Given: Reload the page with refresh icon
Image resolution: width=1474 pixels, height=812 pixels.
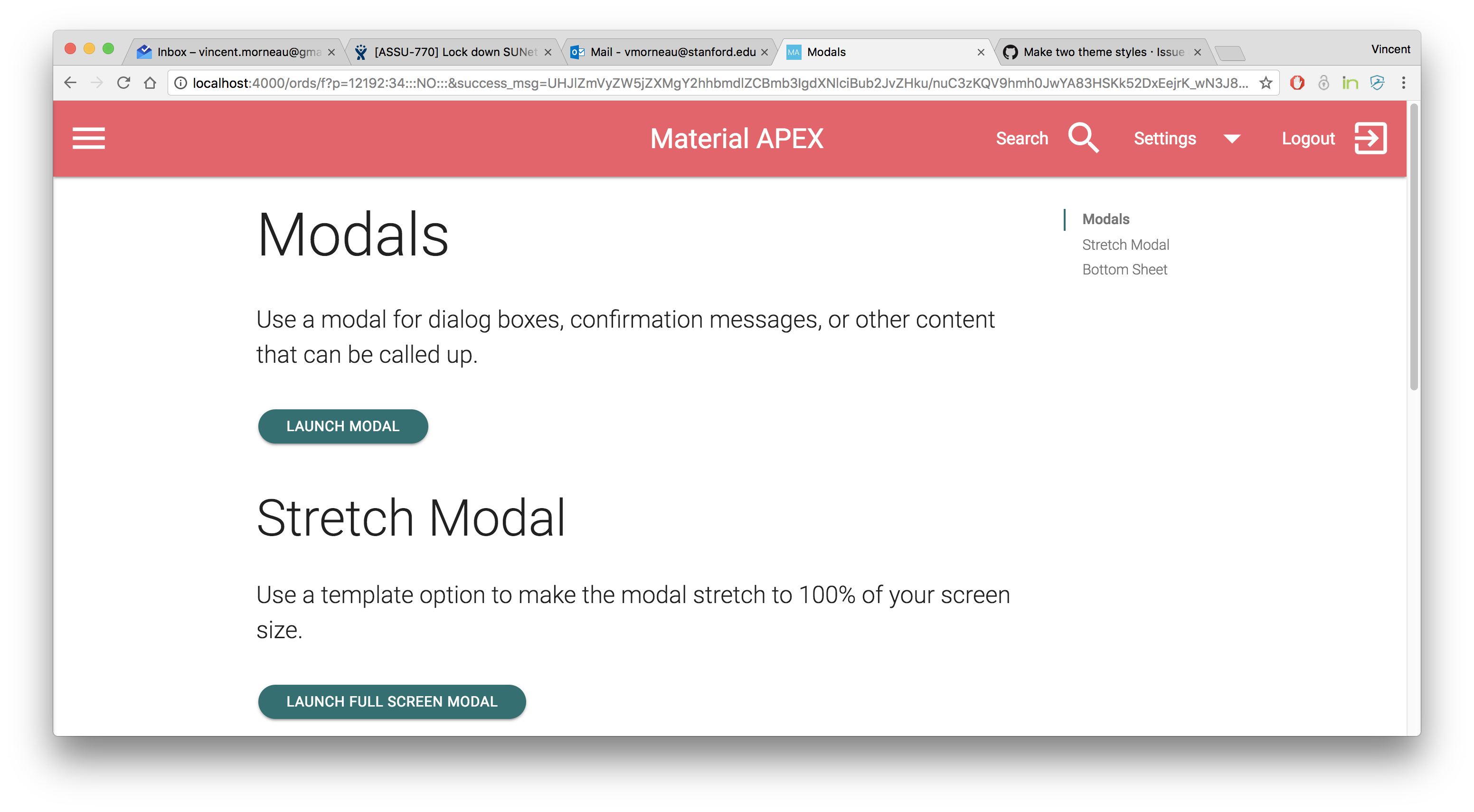Looking at the screenshot, I should click(x=123, y=83).
